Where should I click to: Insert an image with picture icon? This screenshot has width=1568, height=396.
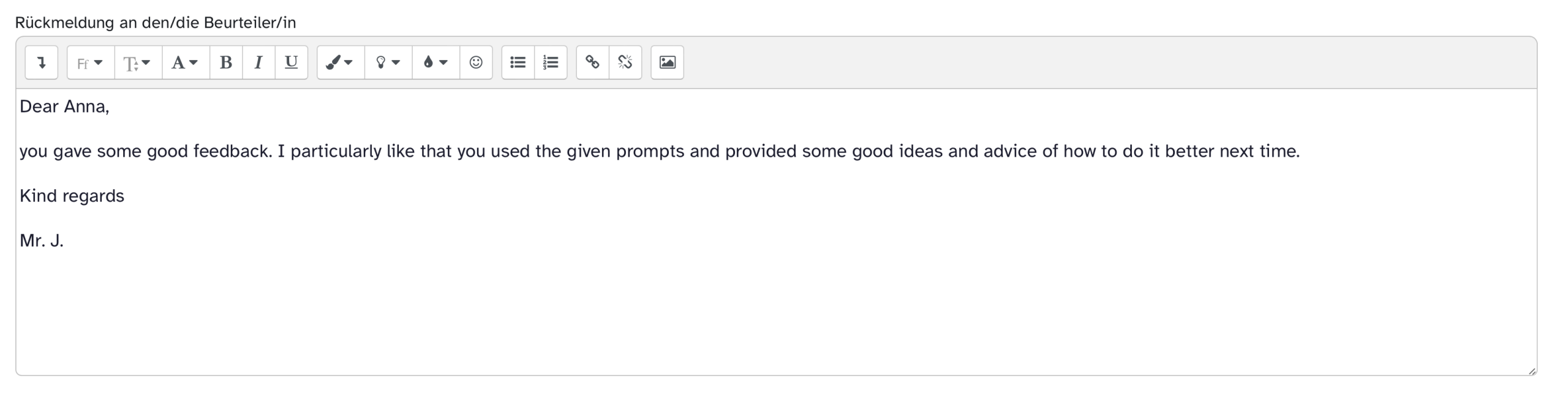(x=667, y=62)
